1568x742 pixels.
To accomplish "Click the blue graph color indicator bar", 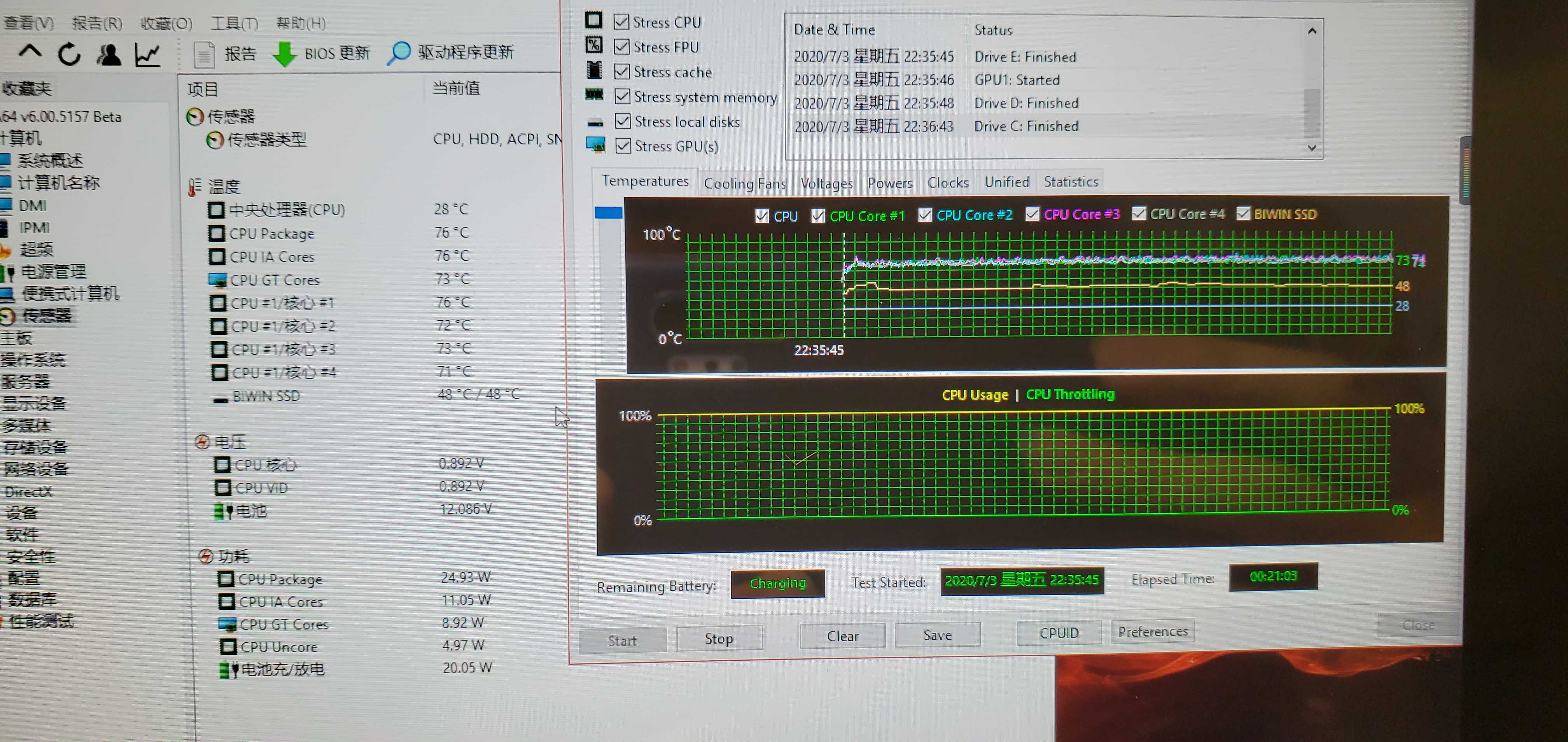I will point(608,212).
